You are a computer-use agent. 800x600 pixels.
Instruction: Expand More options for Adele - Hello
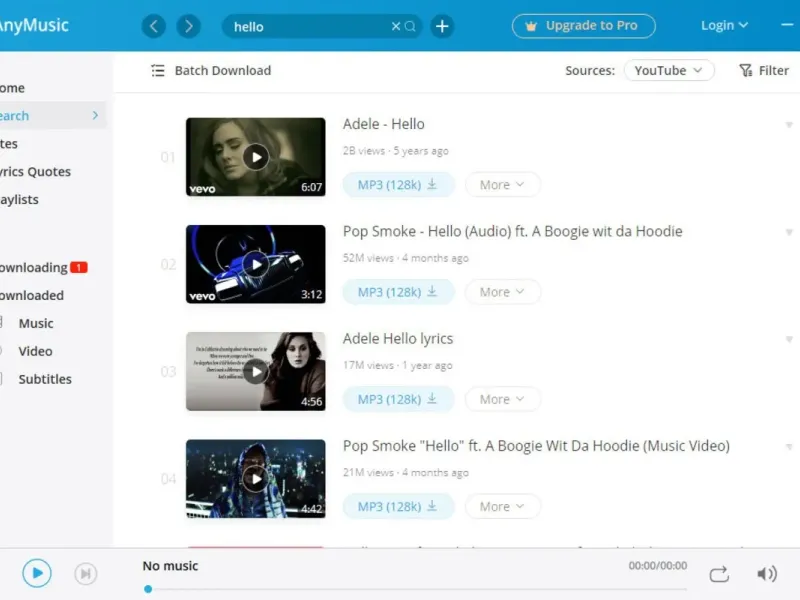(x=503, y=185)
